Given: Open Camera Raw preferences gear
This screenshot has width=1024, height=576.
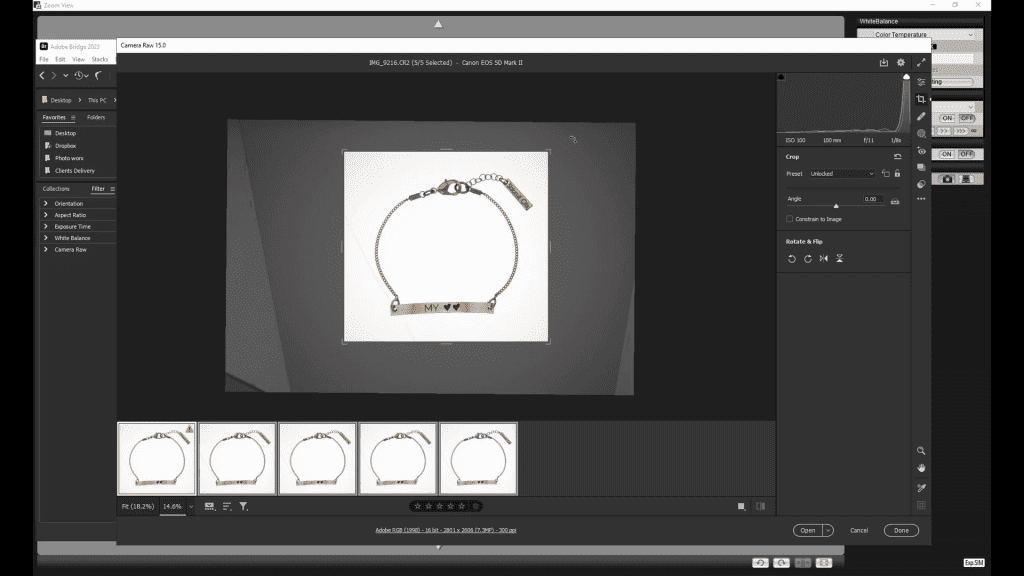Looking at the screenshot, I should point(901,63).
